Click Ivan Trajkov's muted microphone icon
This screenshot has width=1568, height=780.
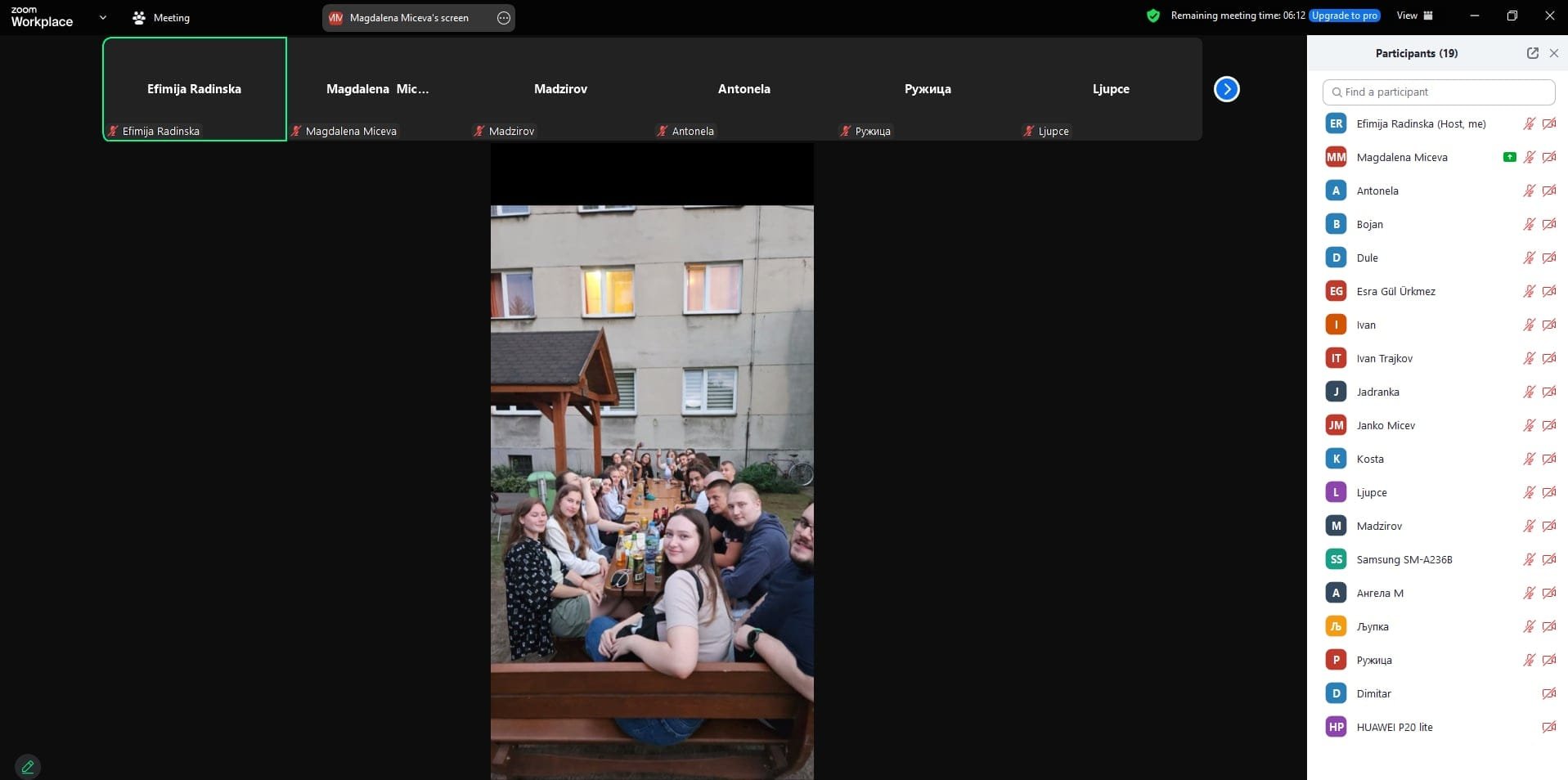[1529, 359]
